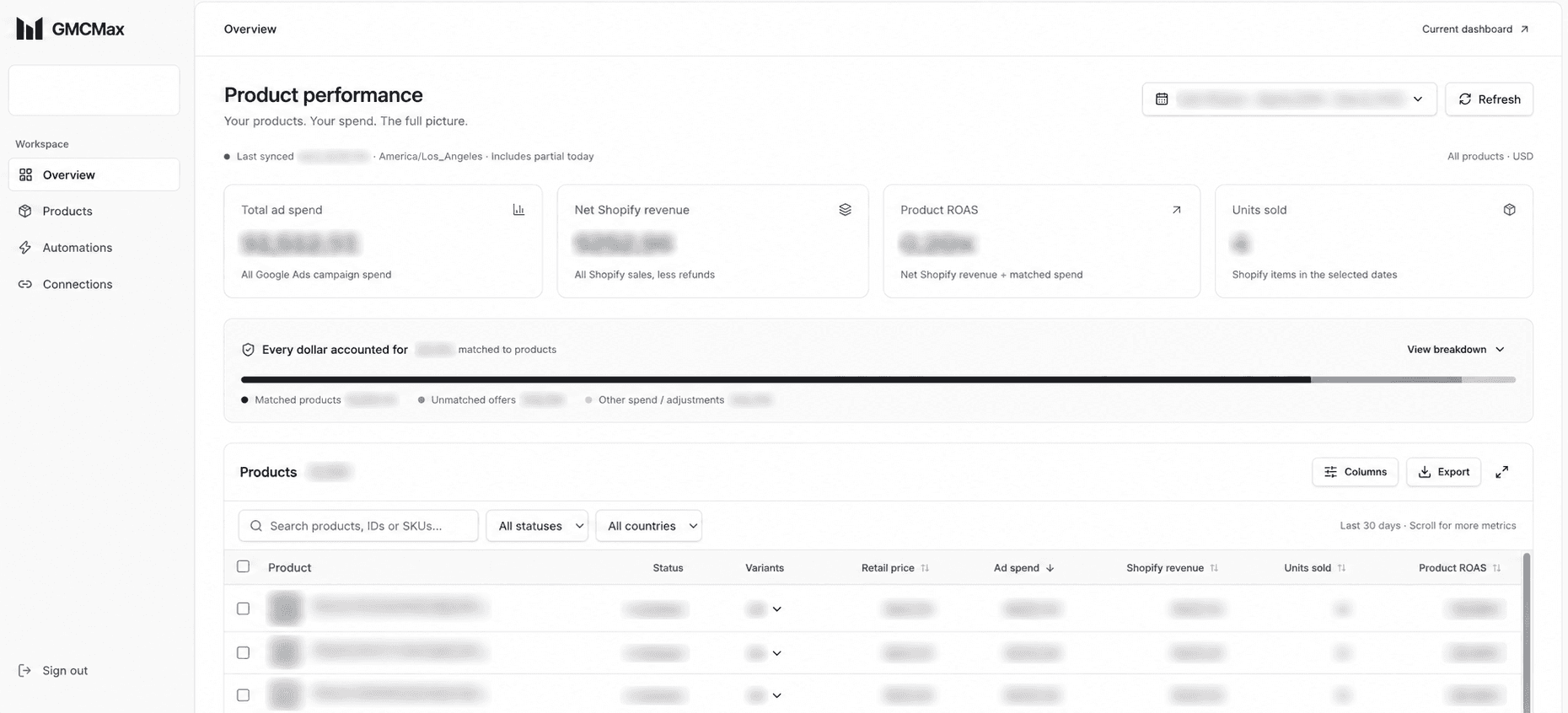Click the arrow icon on Product ROAS card
The image size is (1568, 713).
1177,209
